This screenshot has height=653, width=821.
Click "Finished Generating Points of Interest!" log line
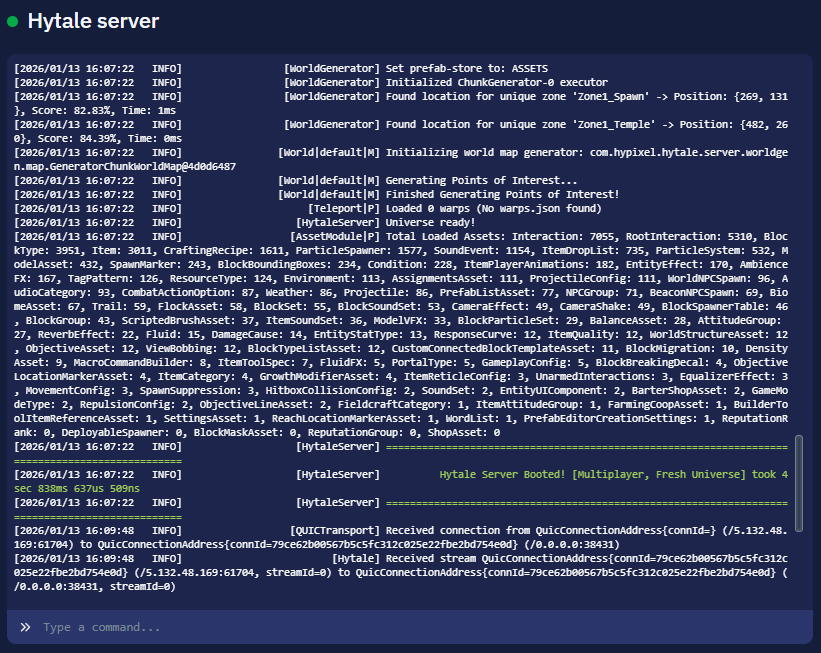click(502, 194)
